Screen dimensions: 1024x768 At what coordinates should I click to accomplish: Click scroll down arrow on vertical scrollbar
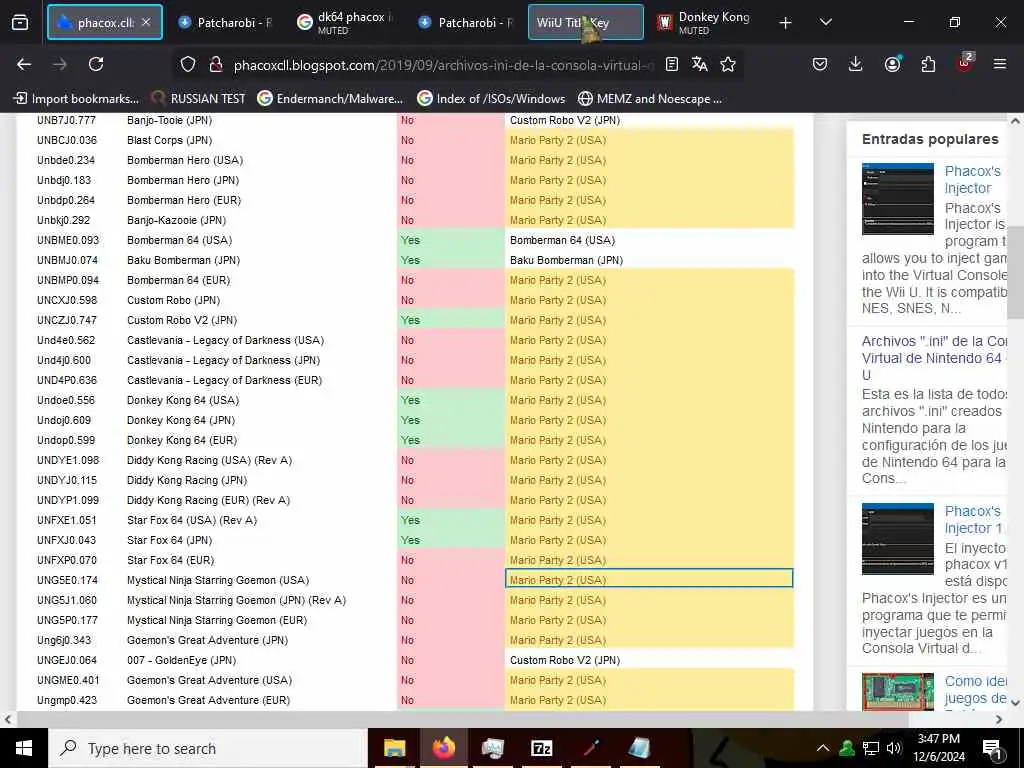[1016, 703]
